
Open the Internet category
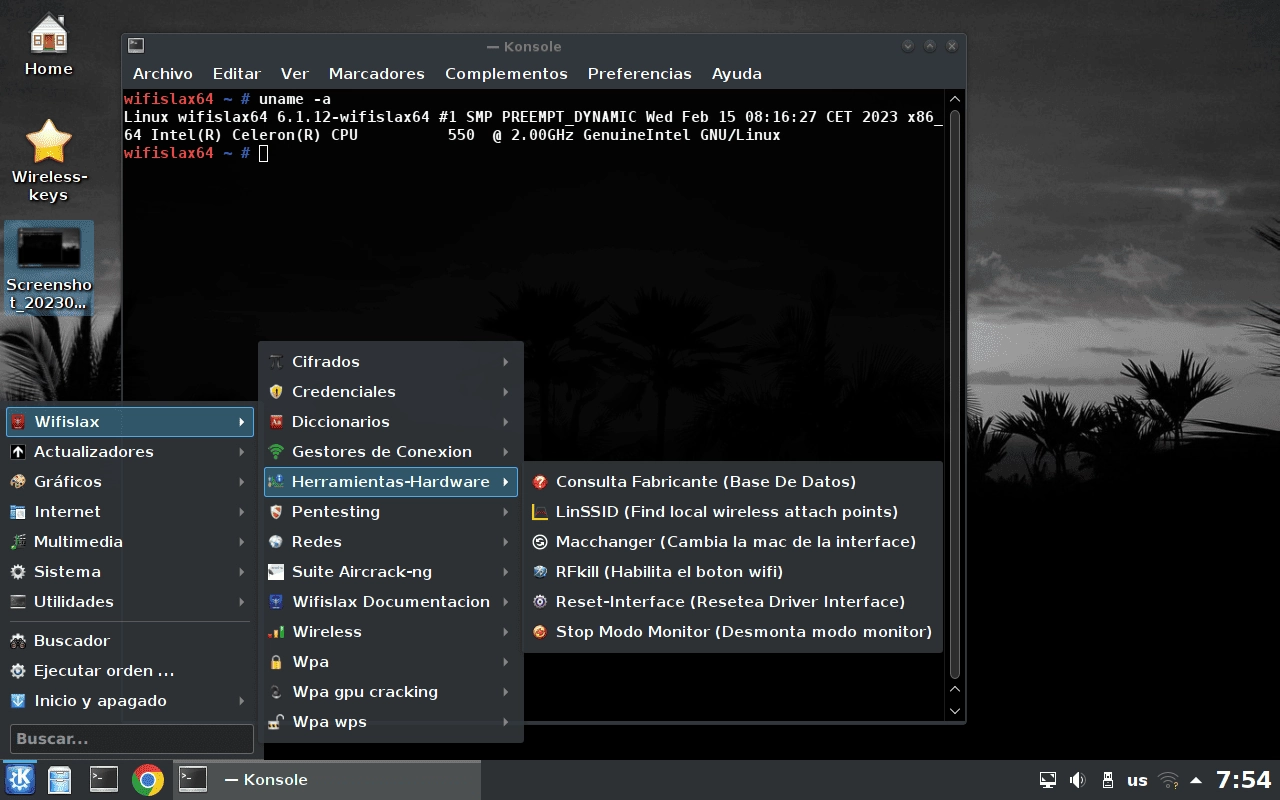click(130, 512)
